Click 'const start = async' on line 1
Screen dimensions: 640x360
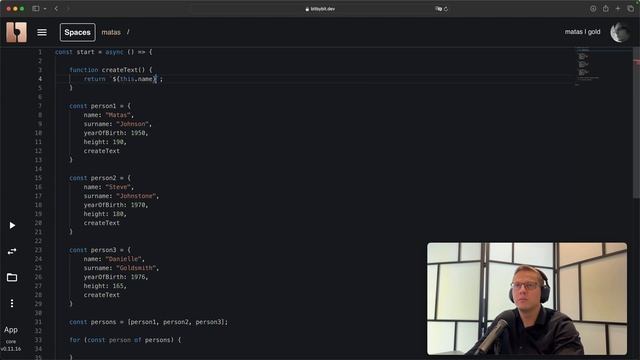[89, 52]
